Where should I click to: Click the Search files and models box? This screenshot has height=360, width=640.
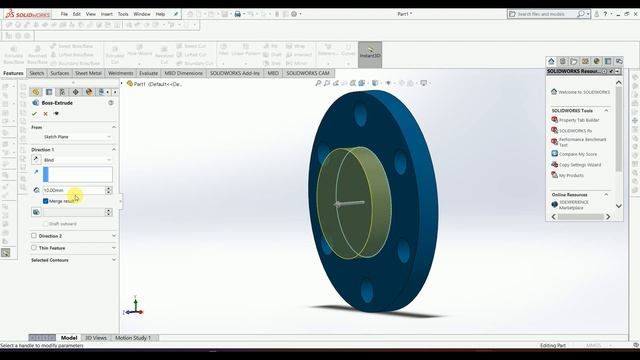pyautogui.click(x=549, y=14)
